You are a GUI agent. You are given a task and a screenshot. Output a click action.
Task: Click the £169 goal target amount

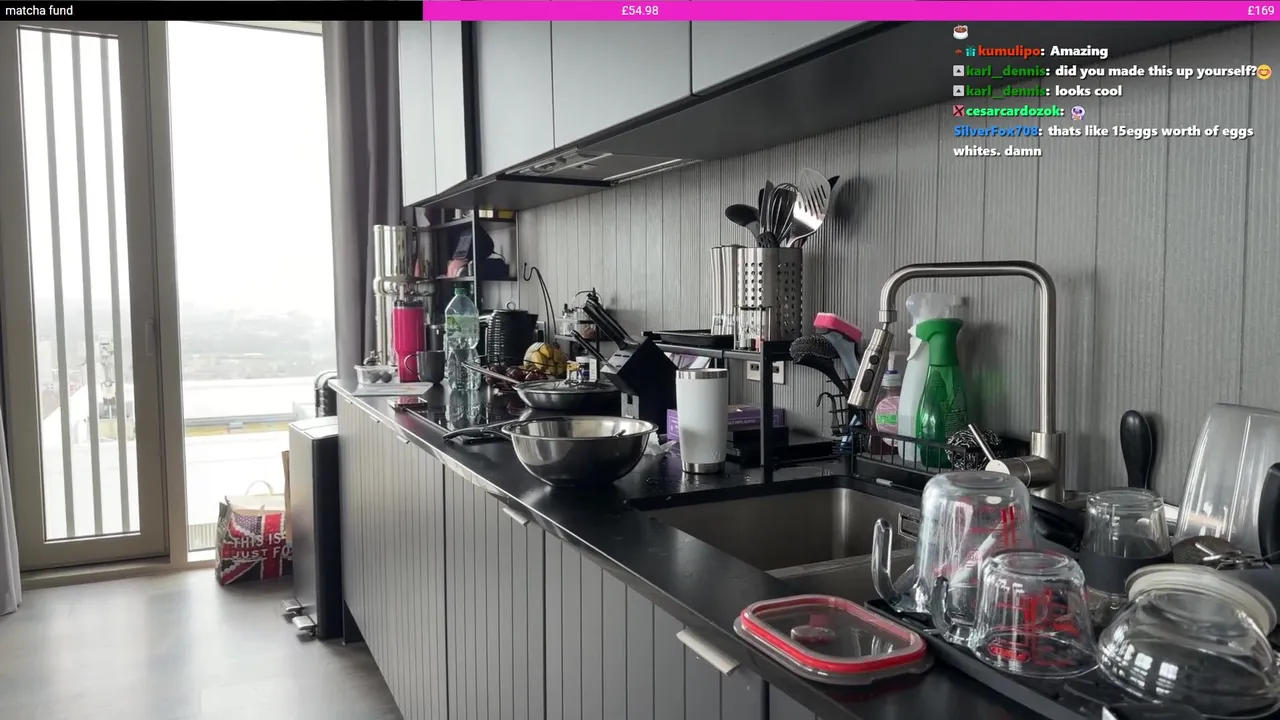click(x=1260, y=10)
